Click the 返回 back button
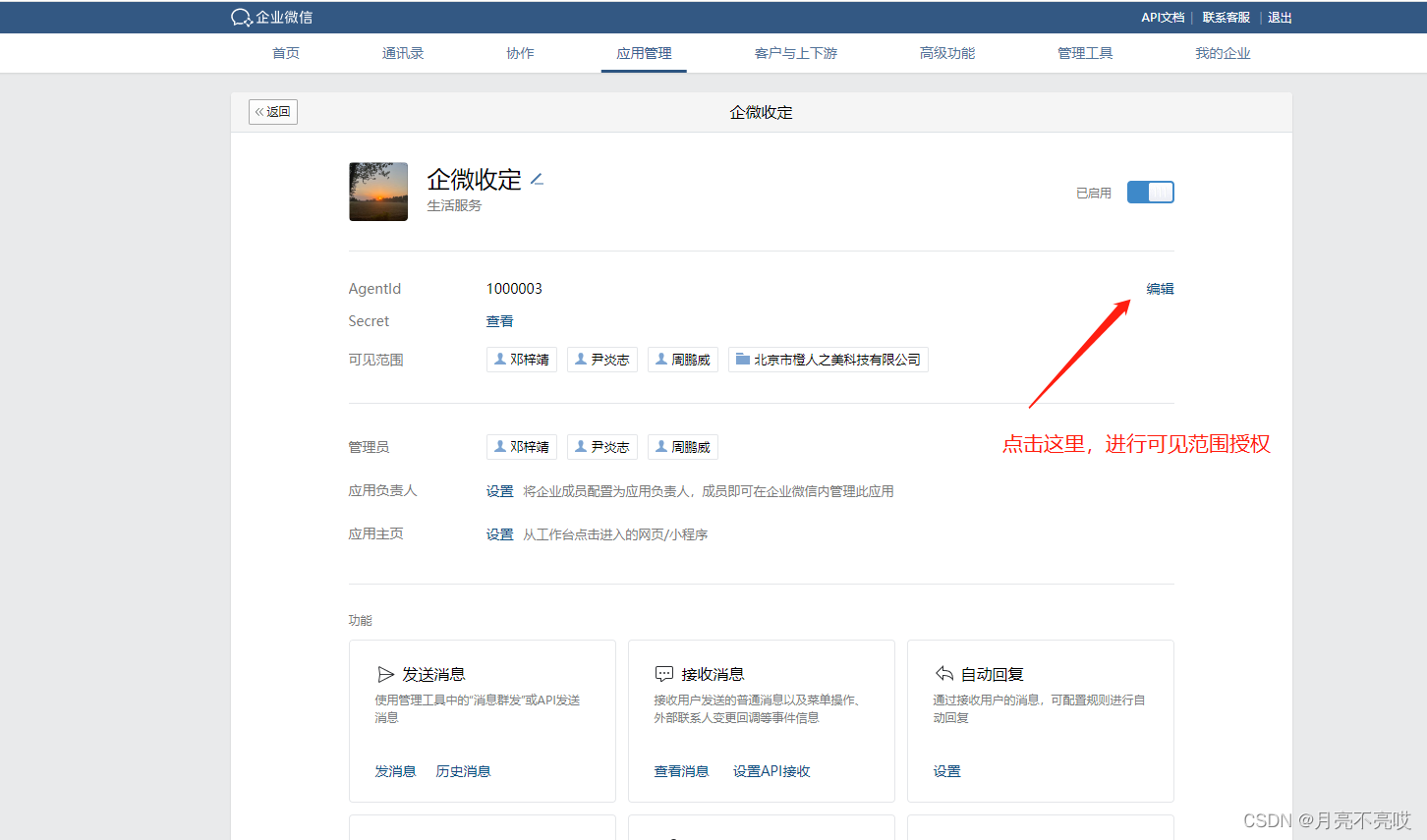This screenshot has height=840, width=1427. pos(273,112)
